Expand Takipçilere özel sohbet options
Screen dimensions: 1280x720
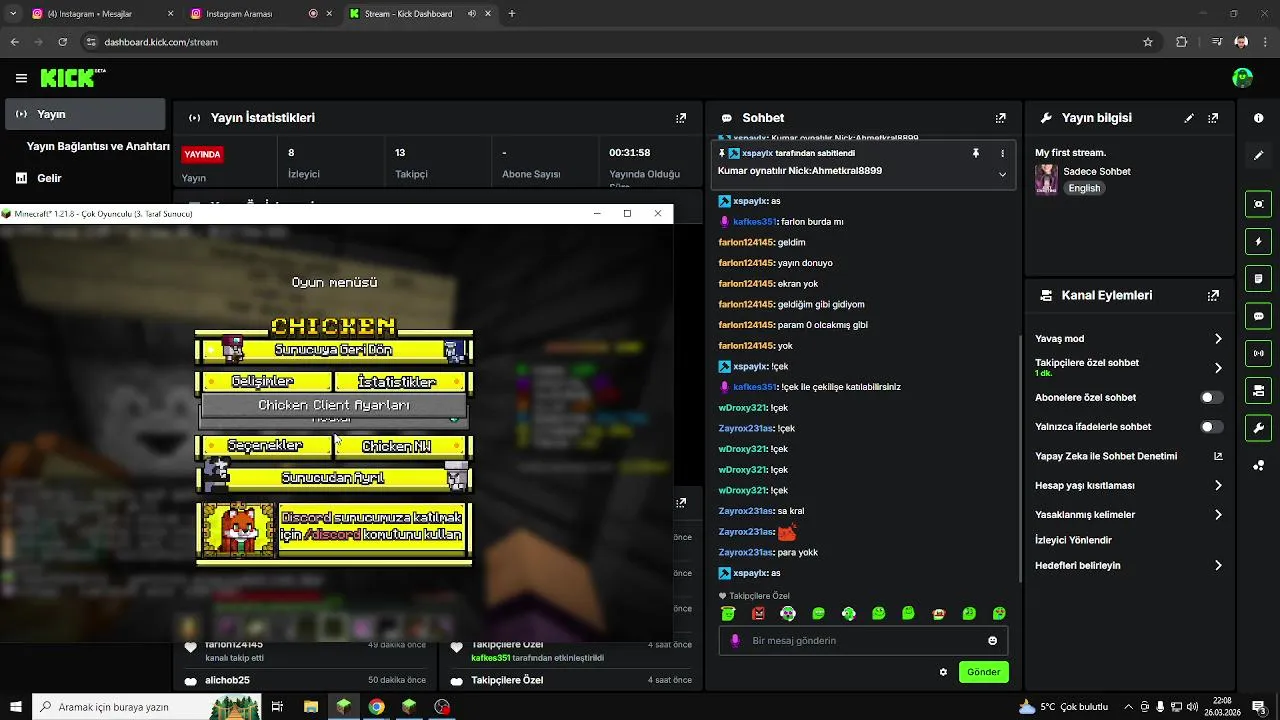click(x=1217, y=368)
